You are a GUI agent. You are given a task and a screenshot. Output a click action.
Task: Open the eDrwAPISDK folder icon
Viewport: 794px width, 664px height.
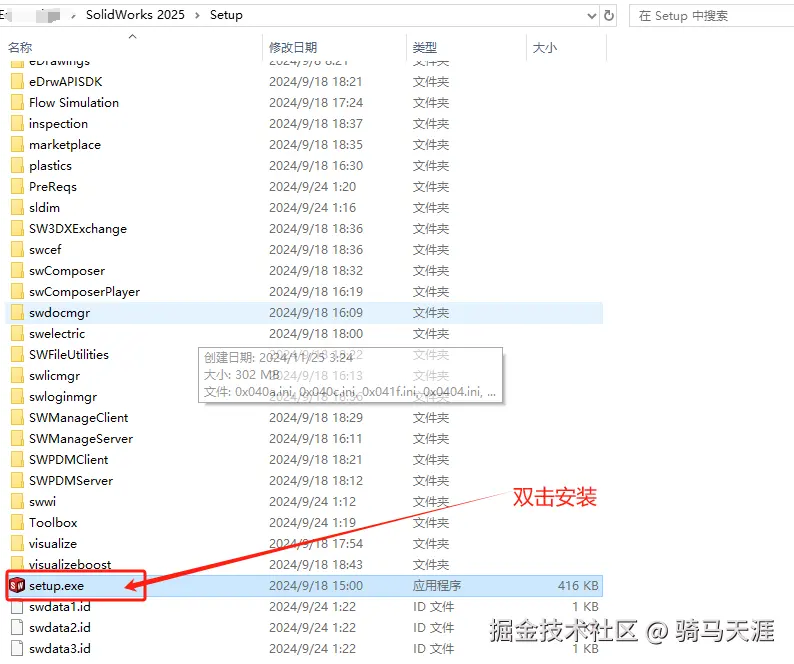tap(17, 82)
